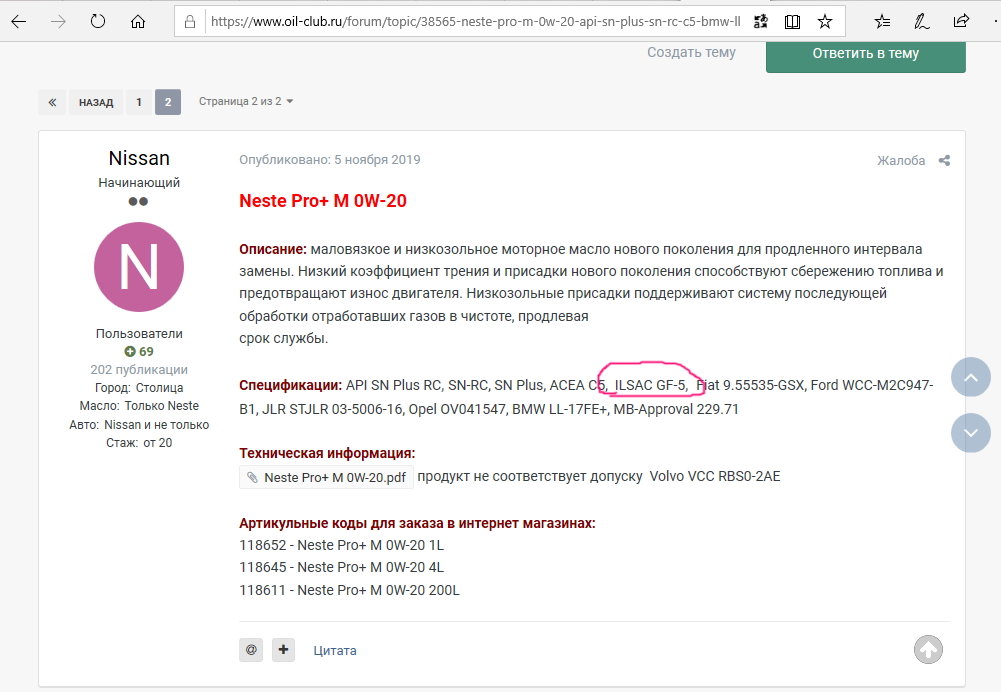Viewport: 1001px width, 692px height.
Task: Open reading view book icon
Action: pos(792,22)
